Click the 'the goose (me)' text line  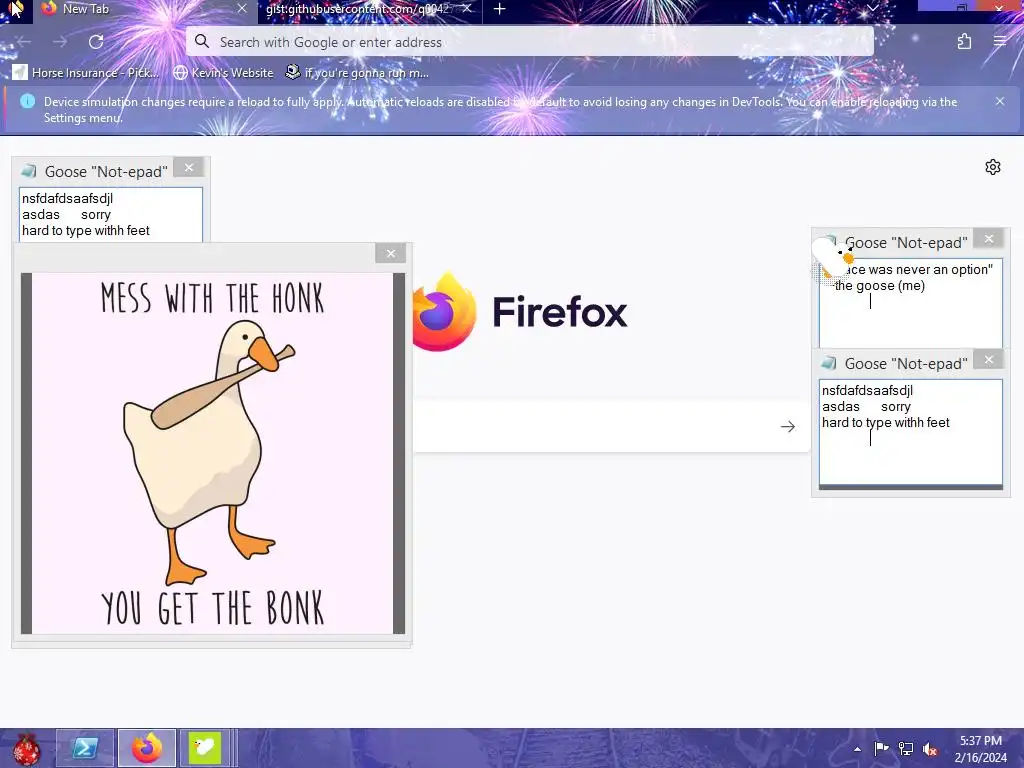point(880,286)
